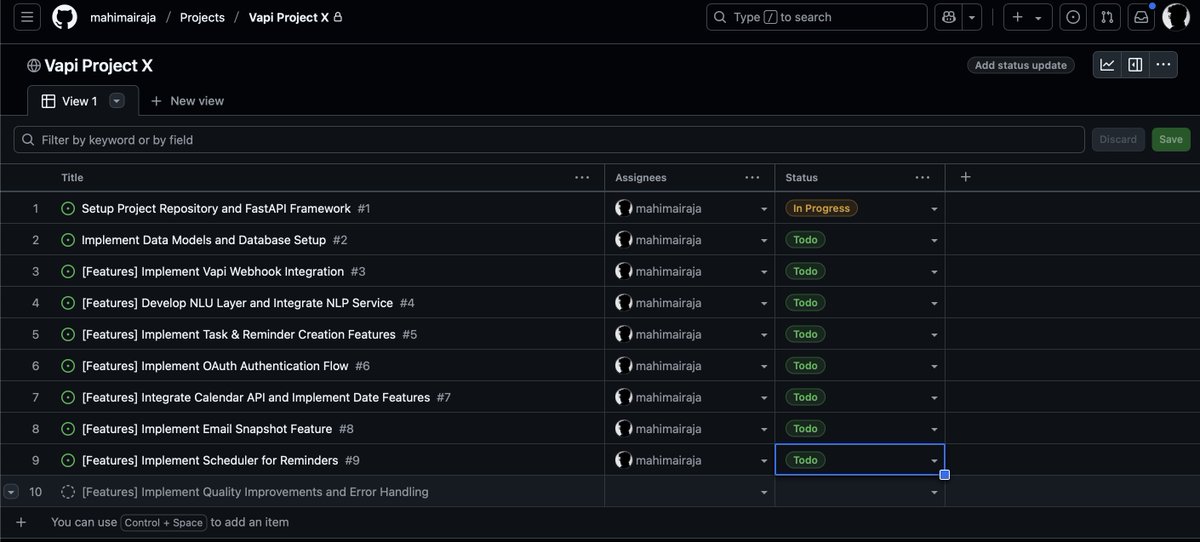Open issue Setup Project Repository and FastAPI Framework
This screenshot has width=1200, height=542.
click(x=216, y=209)
